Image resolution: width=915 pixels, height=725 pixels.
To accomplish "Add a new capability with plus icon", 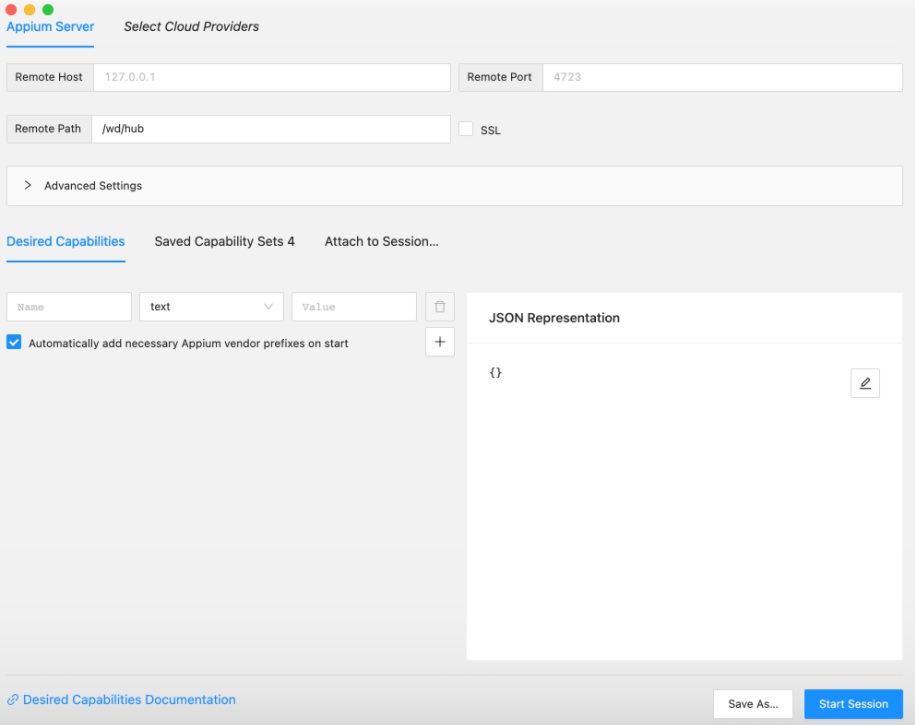I will tap(439, 342).
